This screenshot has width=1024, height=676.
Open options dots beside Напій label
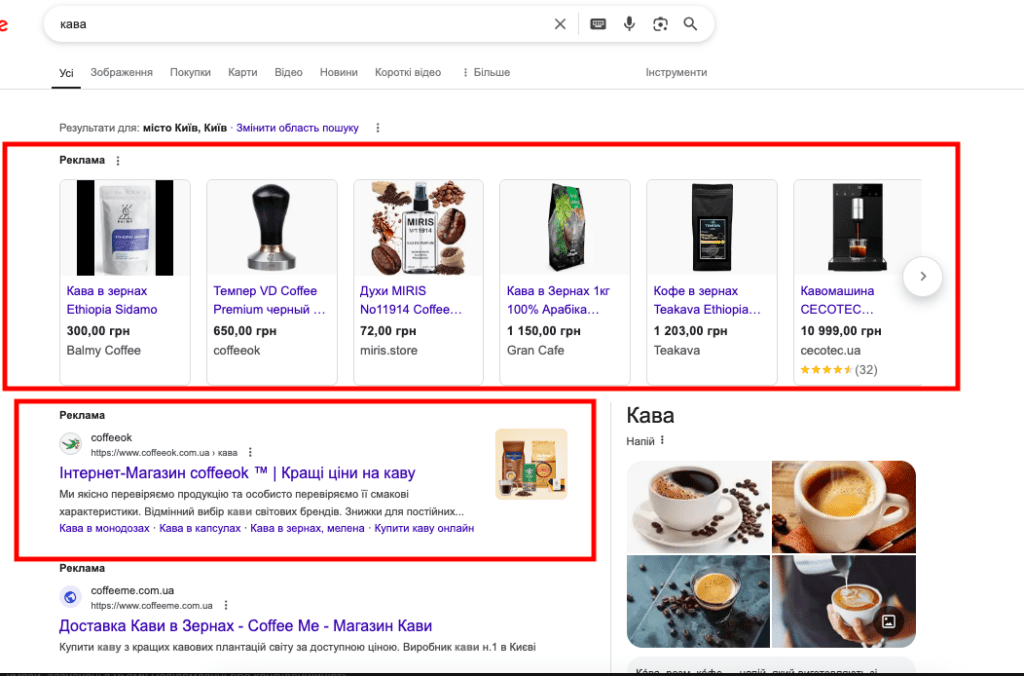(662, 440)
